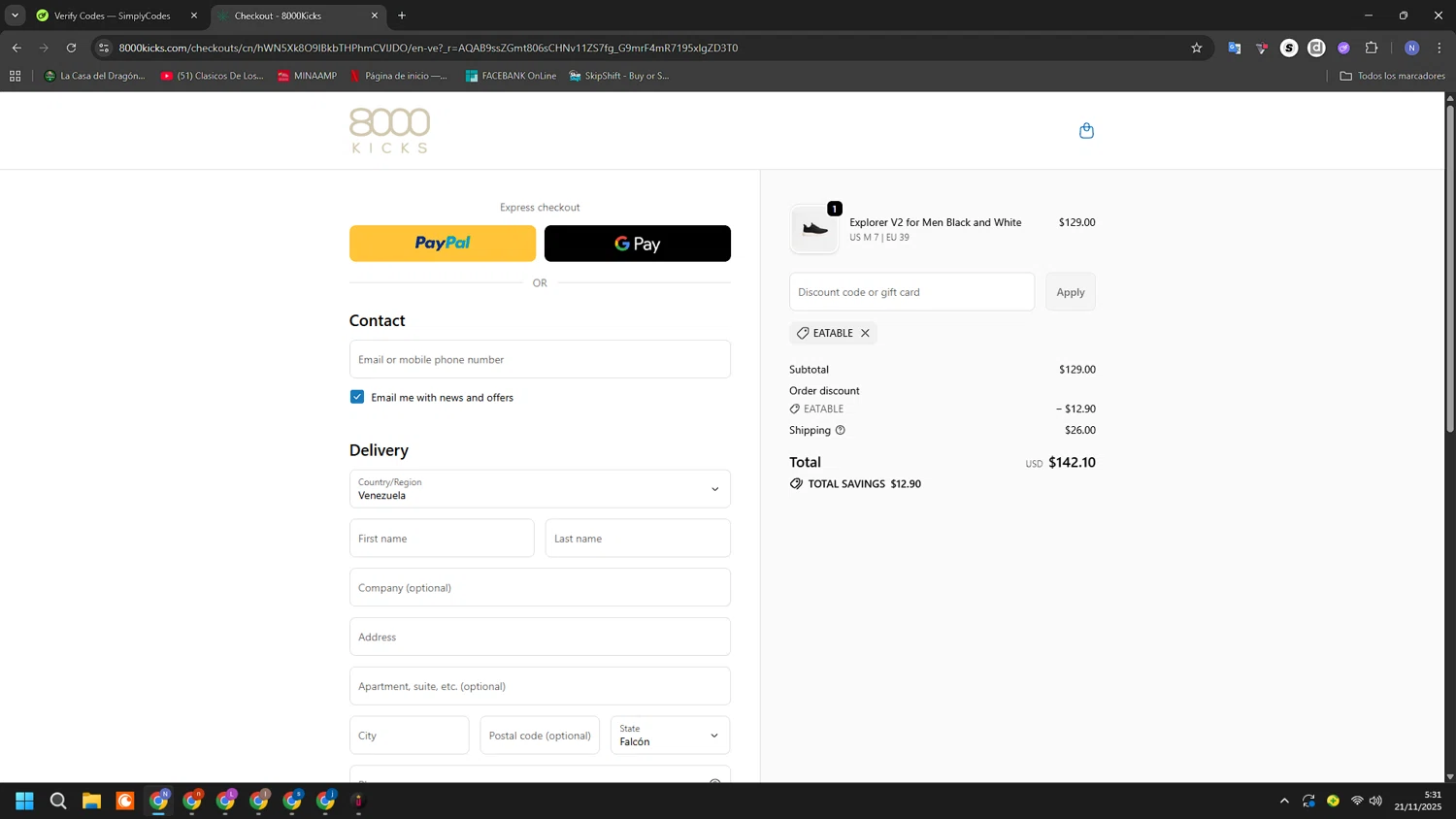The image size is (1456, 819).
Task: Open the Chrome three-dot menu
Action: 1439,48
